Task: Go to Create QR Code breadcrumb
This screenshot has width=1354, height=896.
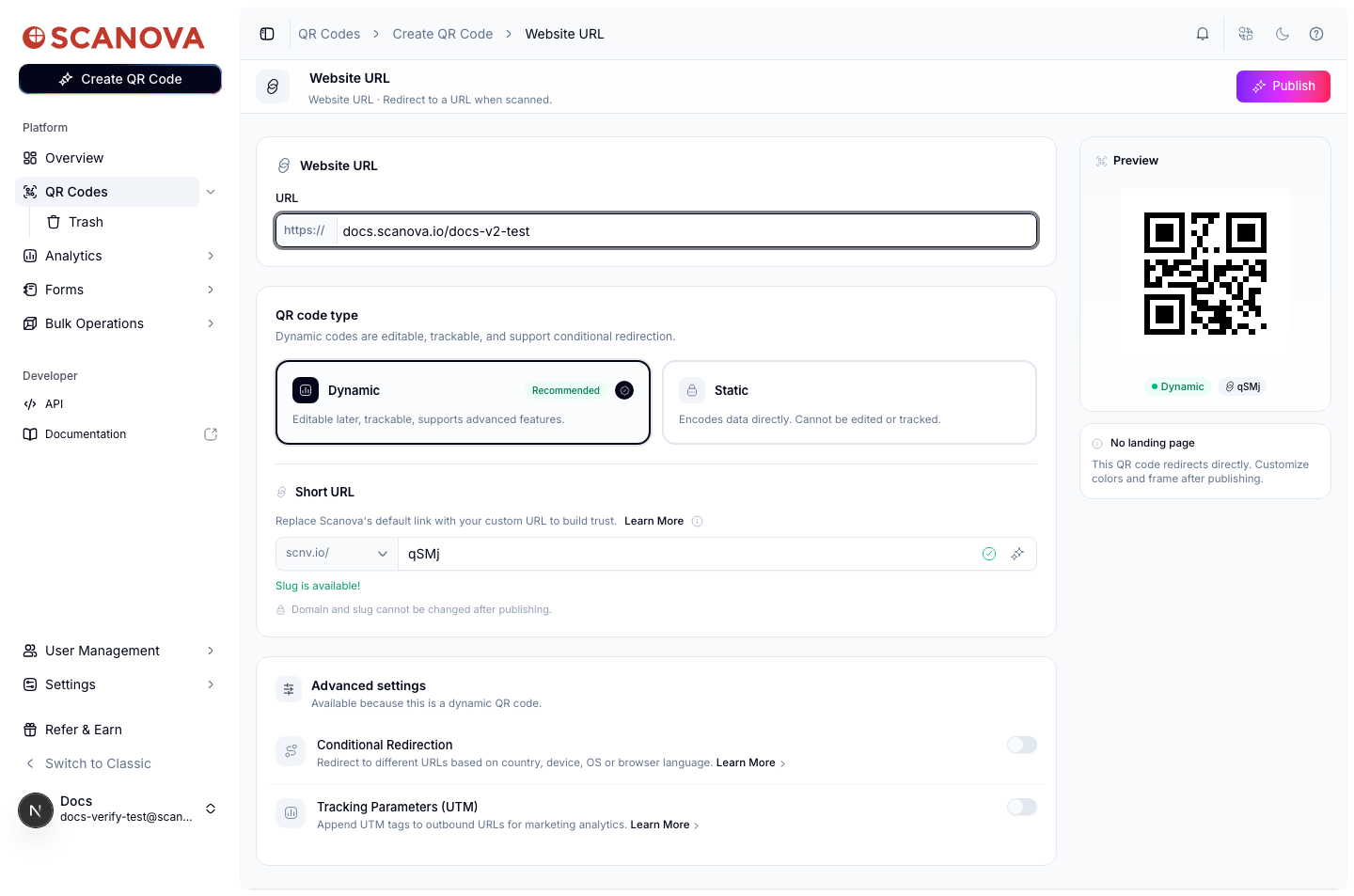Action: [x=443, y=34]
